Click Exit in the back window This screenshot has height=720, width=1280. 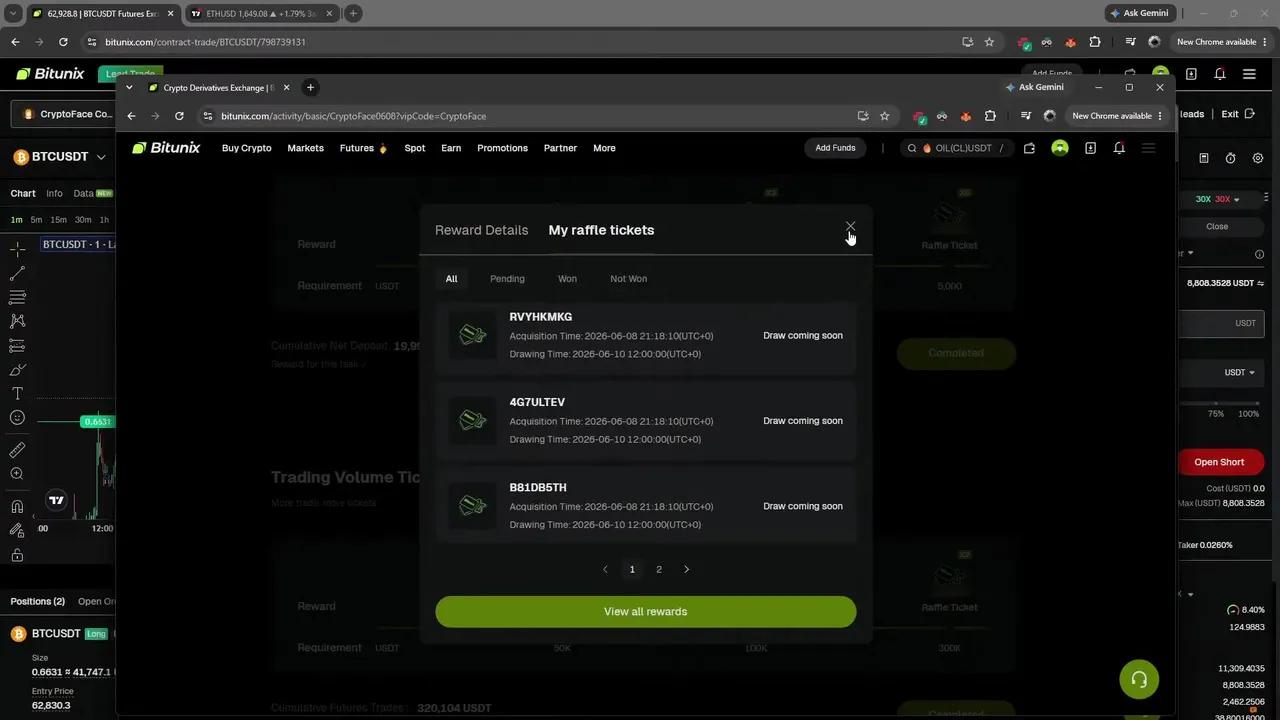1238,114
